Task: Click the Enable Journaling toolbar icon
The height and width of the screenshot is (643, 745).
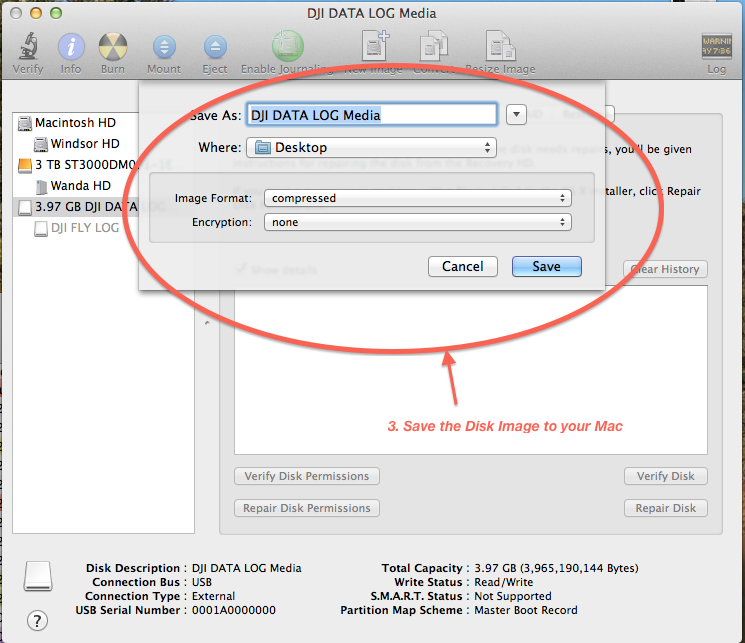Action: tap(287, 46)
